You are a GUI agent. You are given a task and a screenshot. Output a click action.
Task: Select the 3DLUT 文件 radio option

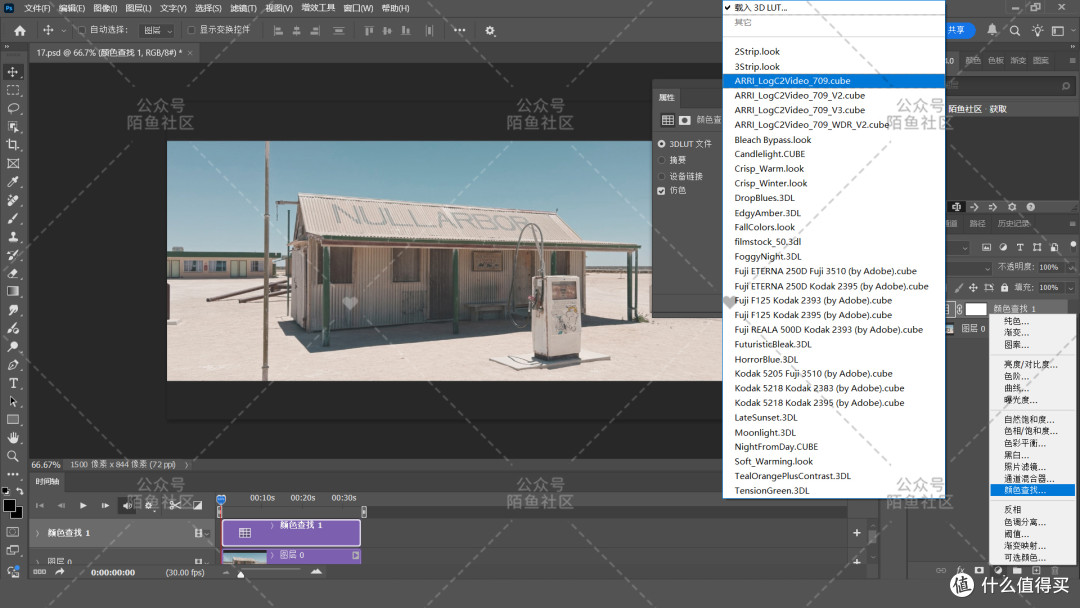pos(661,144)
